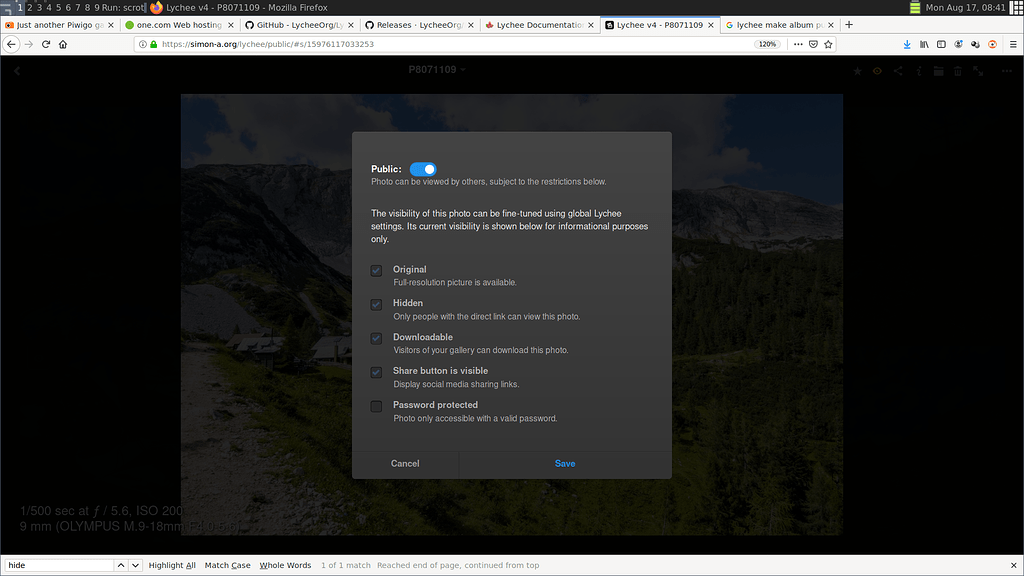
Task: Toggle the Firefox sidebar icon
Action: point(941,44)
